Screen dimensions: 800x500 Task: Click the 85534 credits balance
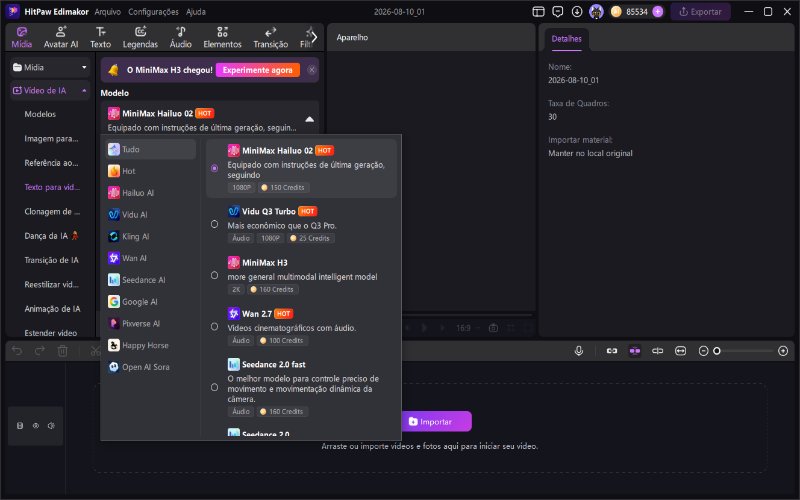click(x=636, y=12)
